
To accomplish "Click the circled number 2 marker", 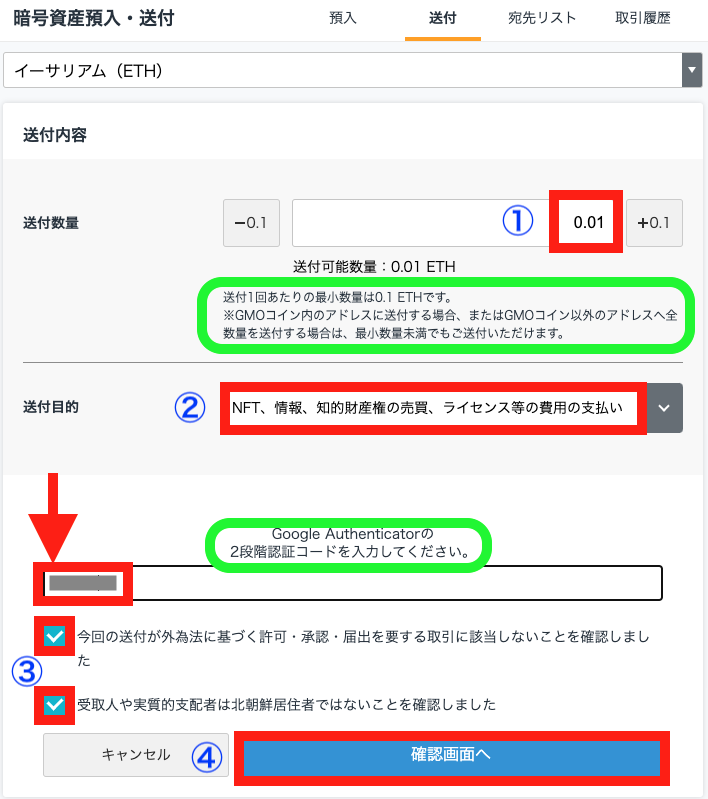I will coord(190,407).
